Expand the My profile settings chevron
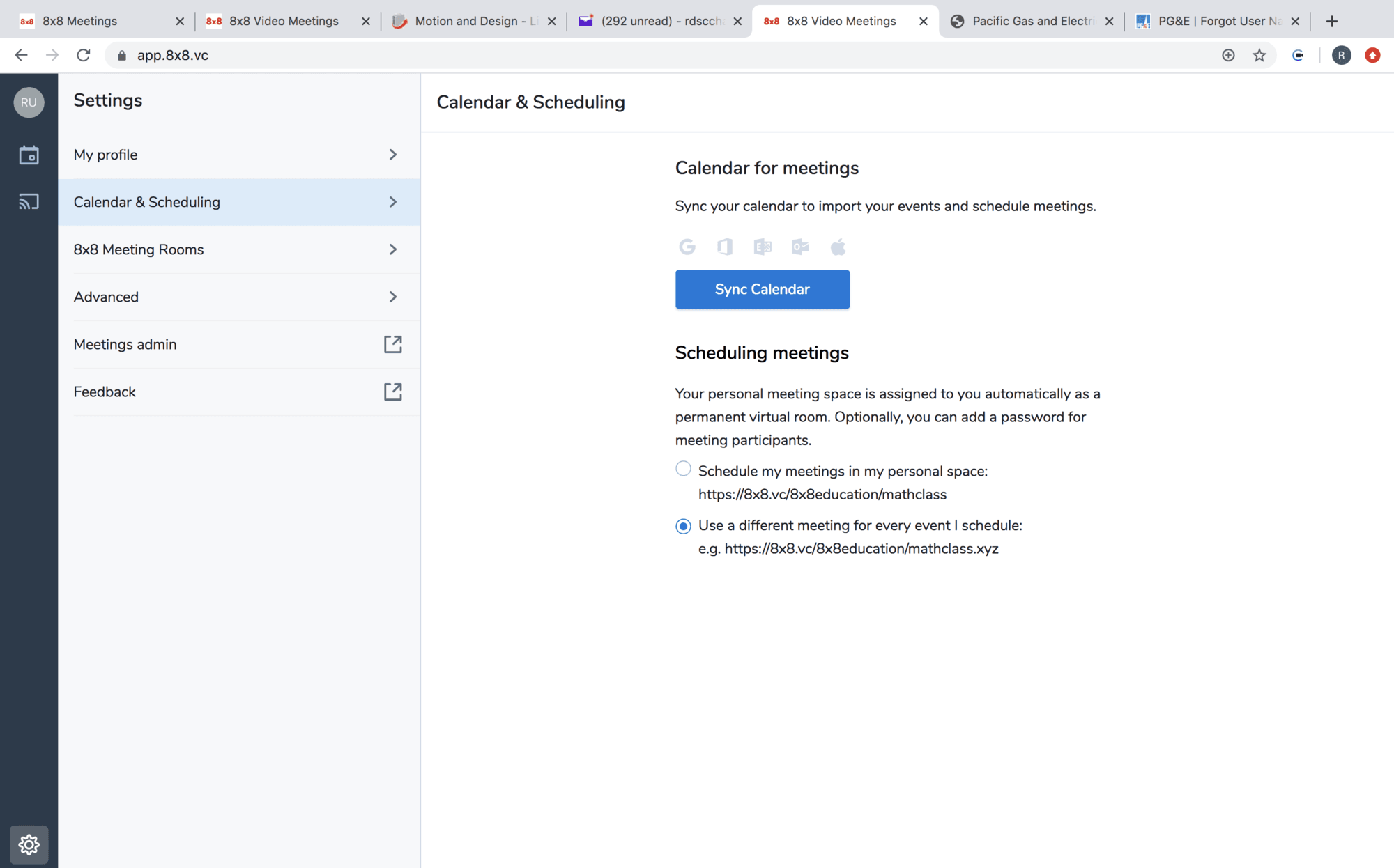This screenshot has height=868, width=1394. [392, 155]
